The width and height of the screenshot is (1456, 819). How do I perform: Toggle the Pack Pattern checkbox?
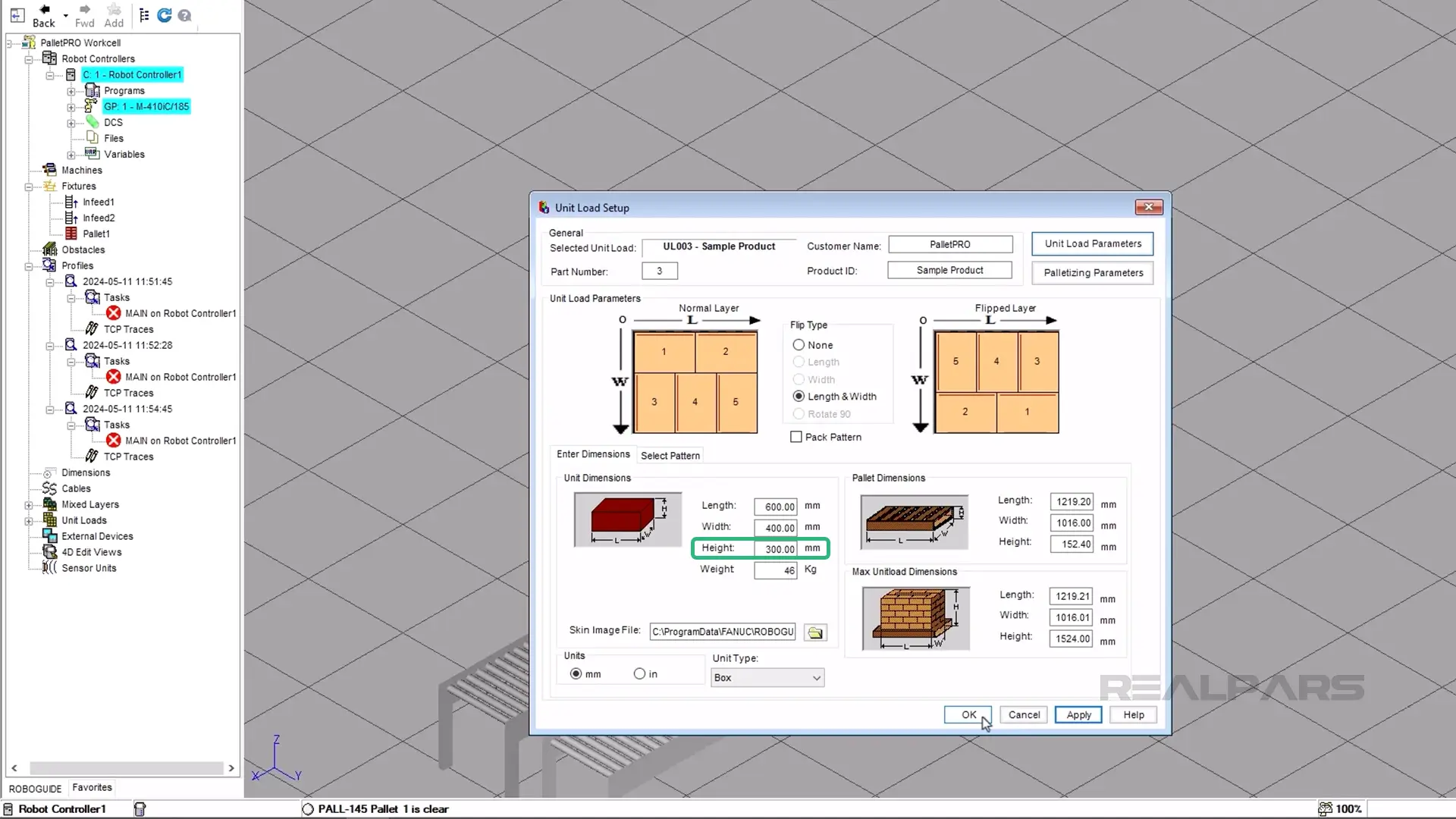[797, 437]
